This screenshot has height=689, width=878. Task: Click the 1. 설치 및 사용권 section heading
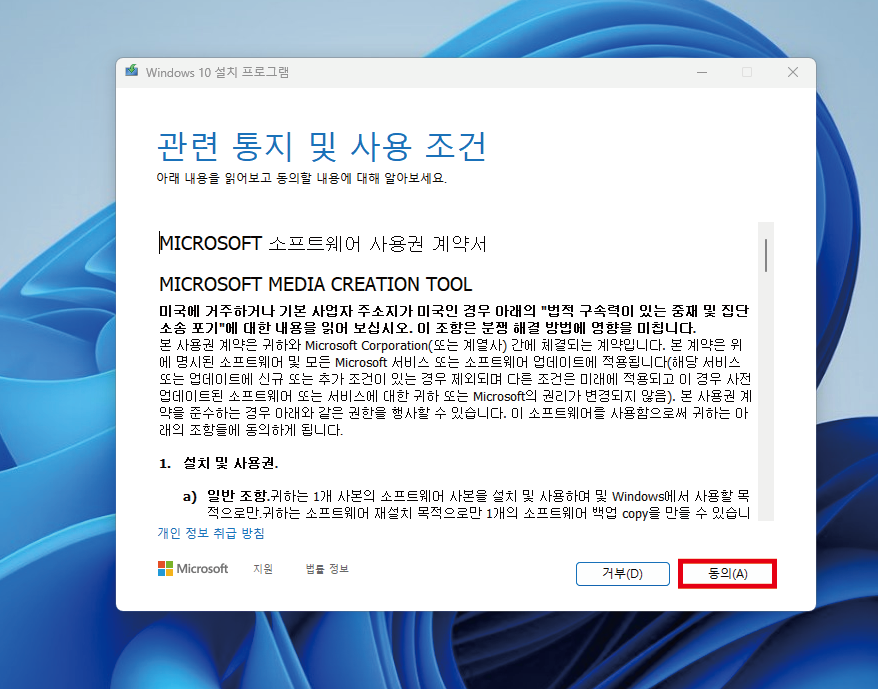218,463
